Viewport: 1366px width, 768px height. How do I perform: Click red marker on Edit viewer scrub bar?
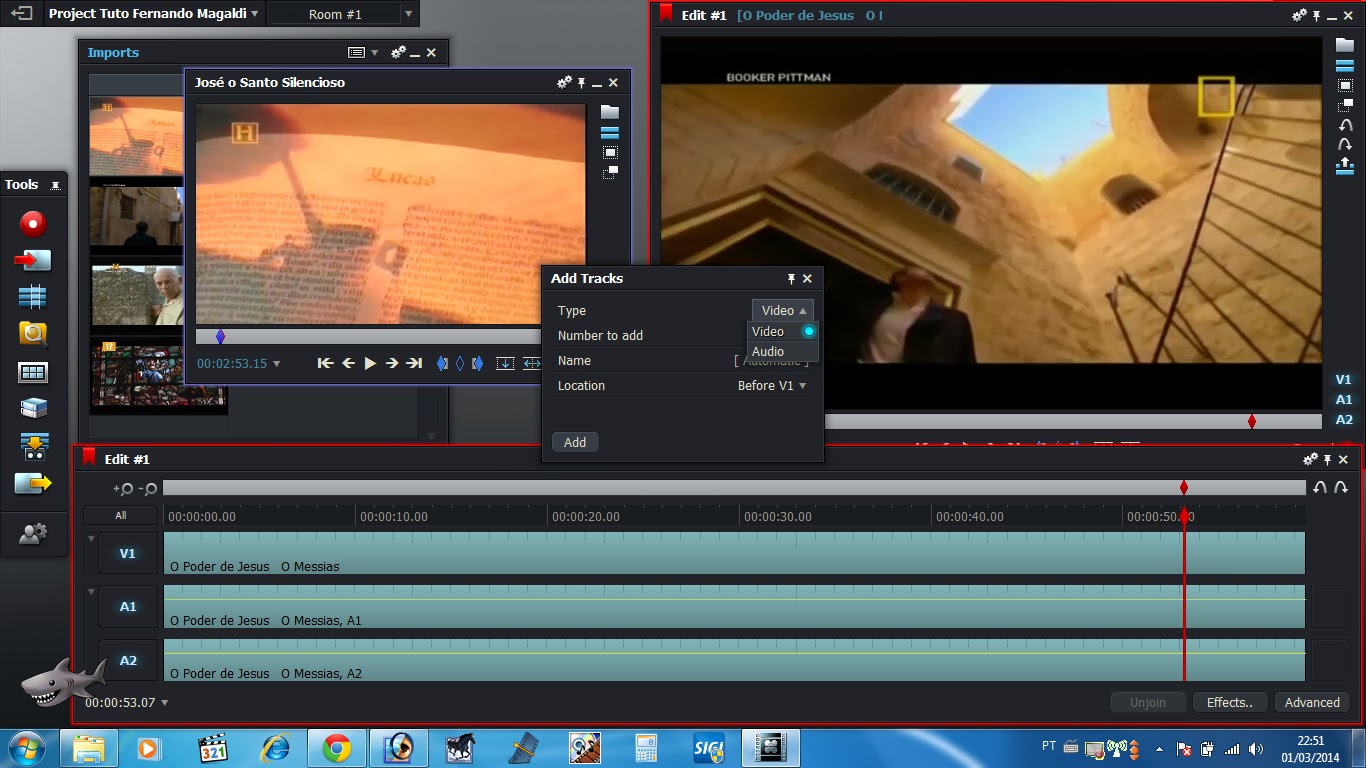1252,422
